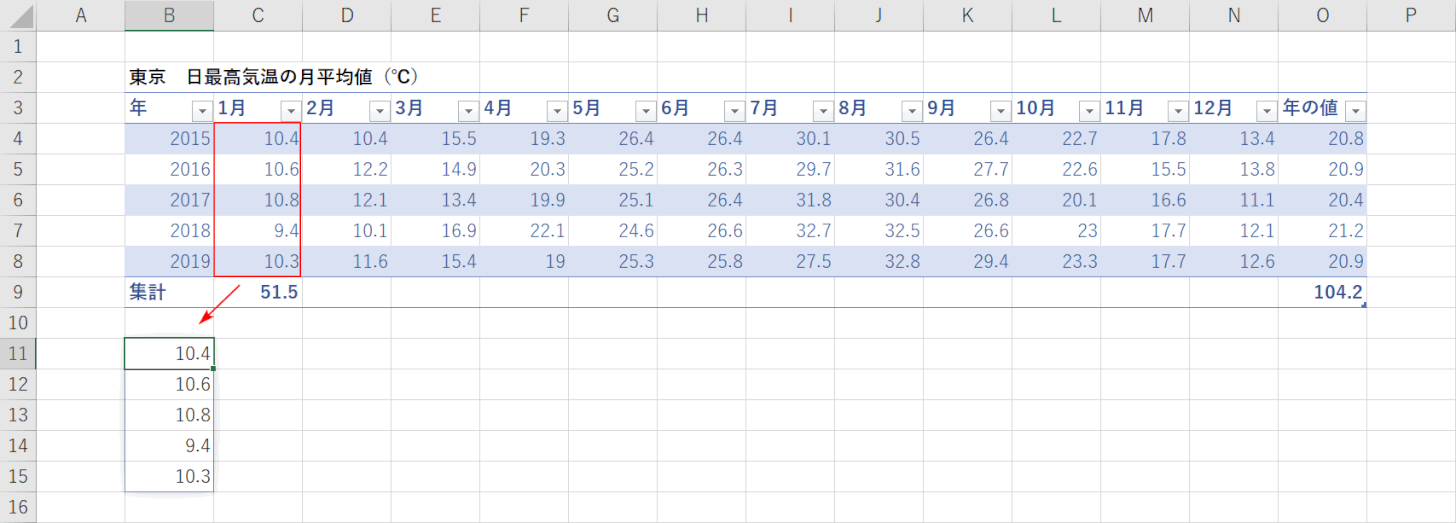The width and height of the screenshot is (1456, 523).
Task: Select the 21.2 yearly value for 2018
Action: tap(1323, 231)
